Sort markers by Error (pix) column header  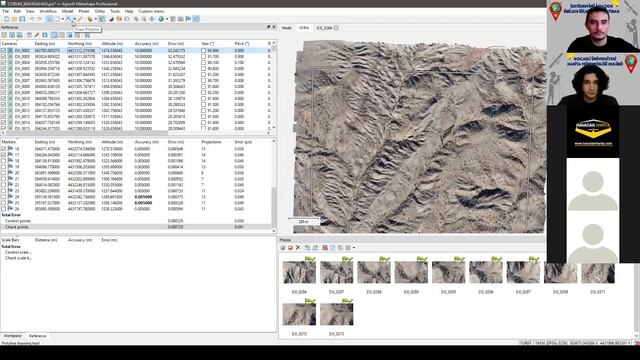(243, 142)
